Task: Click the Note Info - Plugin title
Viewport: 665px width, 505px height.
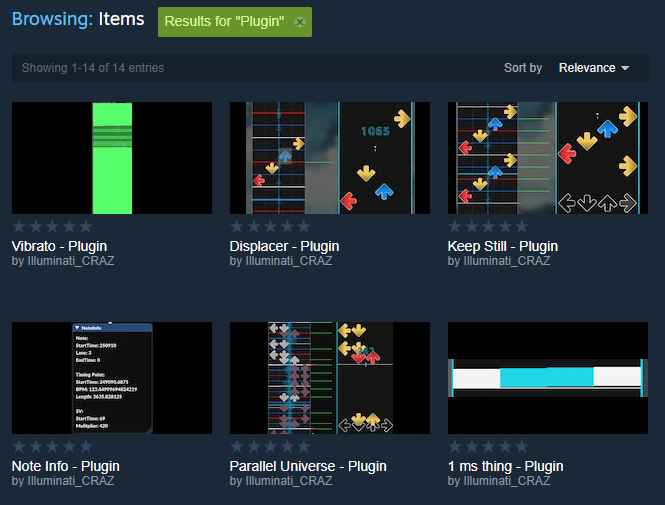Action: click(x=66, y=466)
